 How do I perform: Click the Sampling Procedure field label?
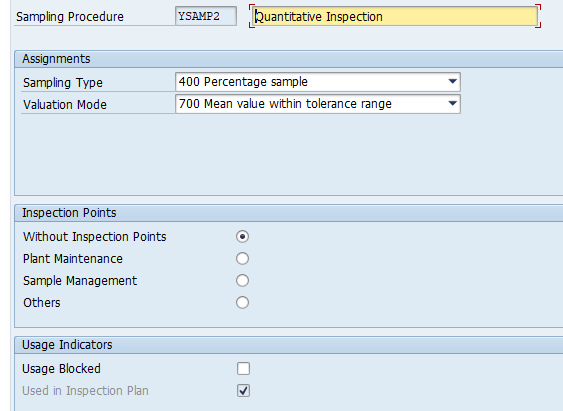(70, 17)
